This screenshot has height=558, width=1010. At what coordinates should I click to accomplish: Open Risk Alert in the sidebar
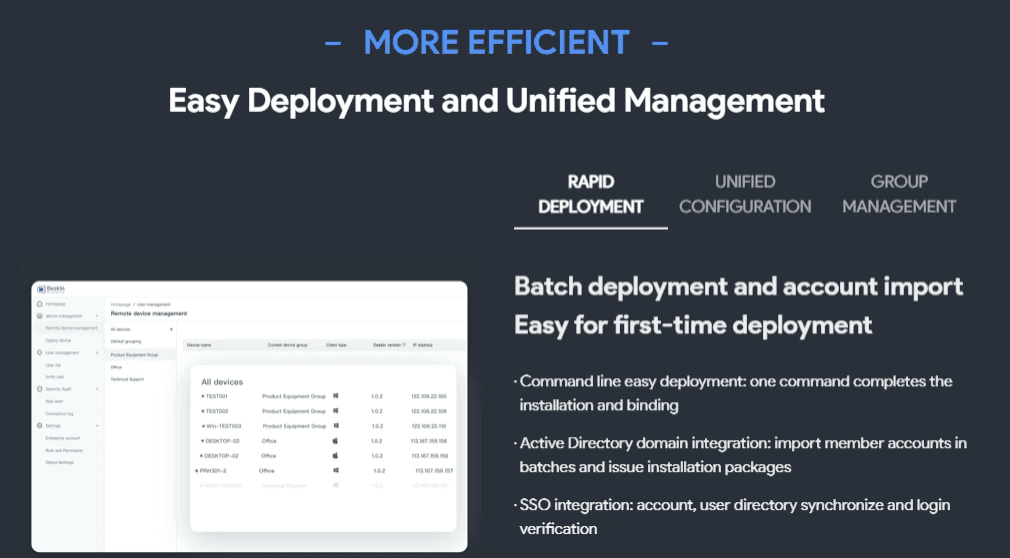(54, 401)
